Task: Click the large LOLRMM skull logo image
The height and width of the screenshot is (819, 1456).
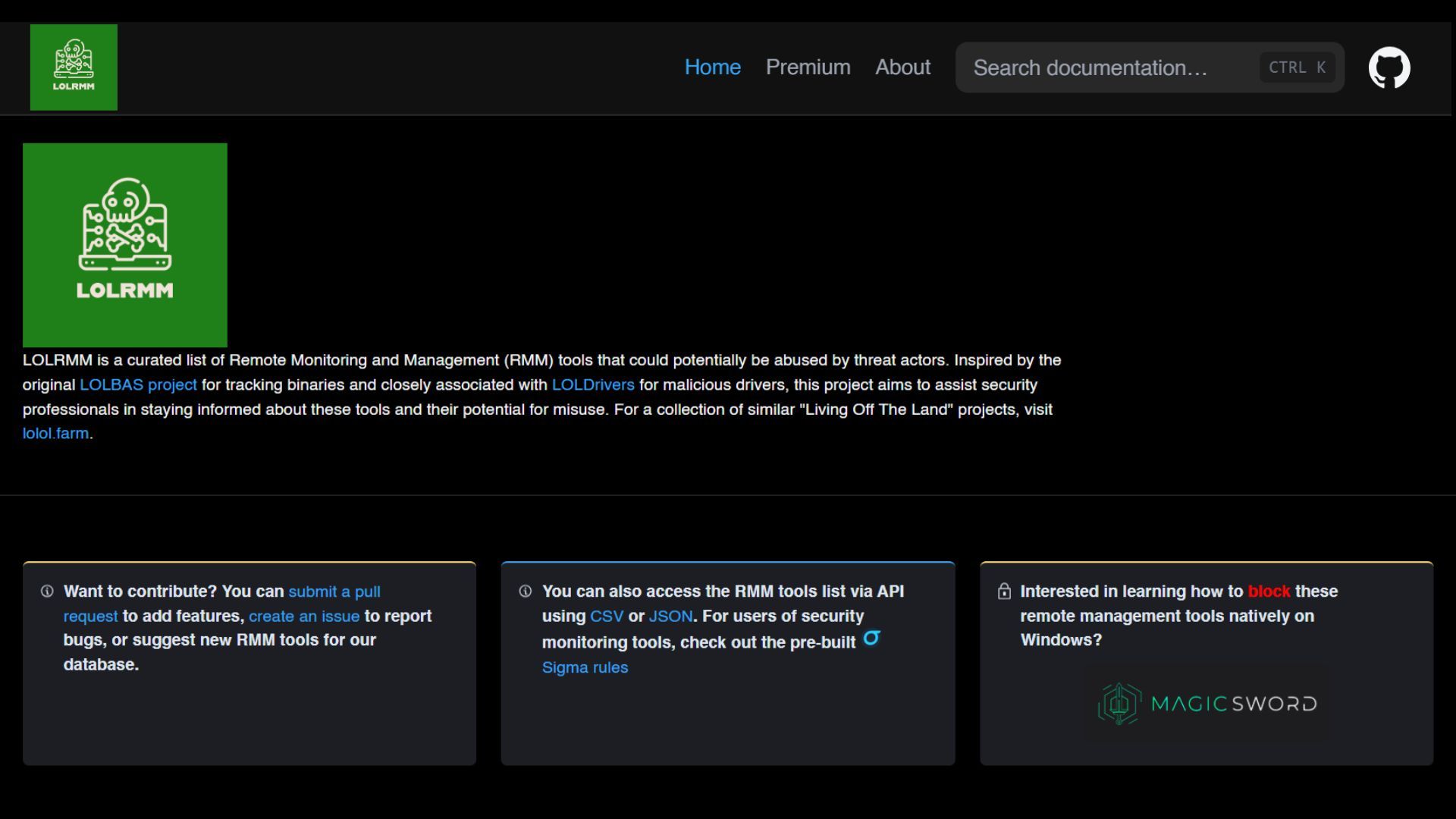Action: point(125,245)
